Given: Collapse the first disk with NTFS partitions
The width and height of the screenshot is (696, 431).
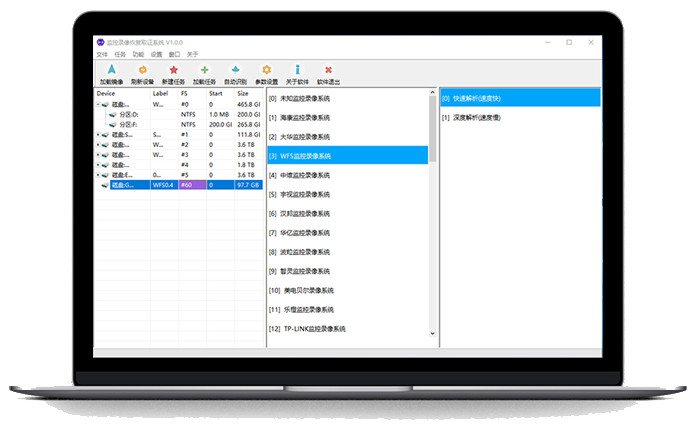Looking at the screenshot, I should (x=98, y=104).
